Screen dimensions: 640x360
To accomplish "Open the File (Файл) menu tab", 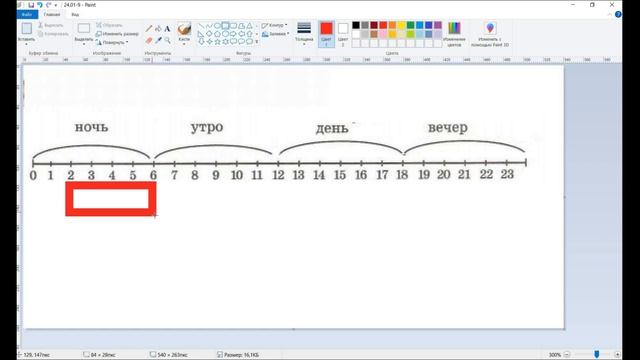I will tap(27, 14).
